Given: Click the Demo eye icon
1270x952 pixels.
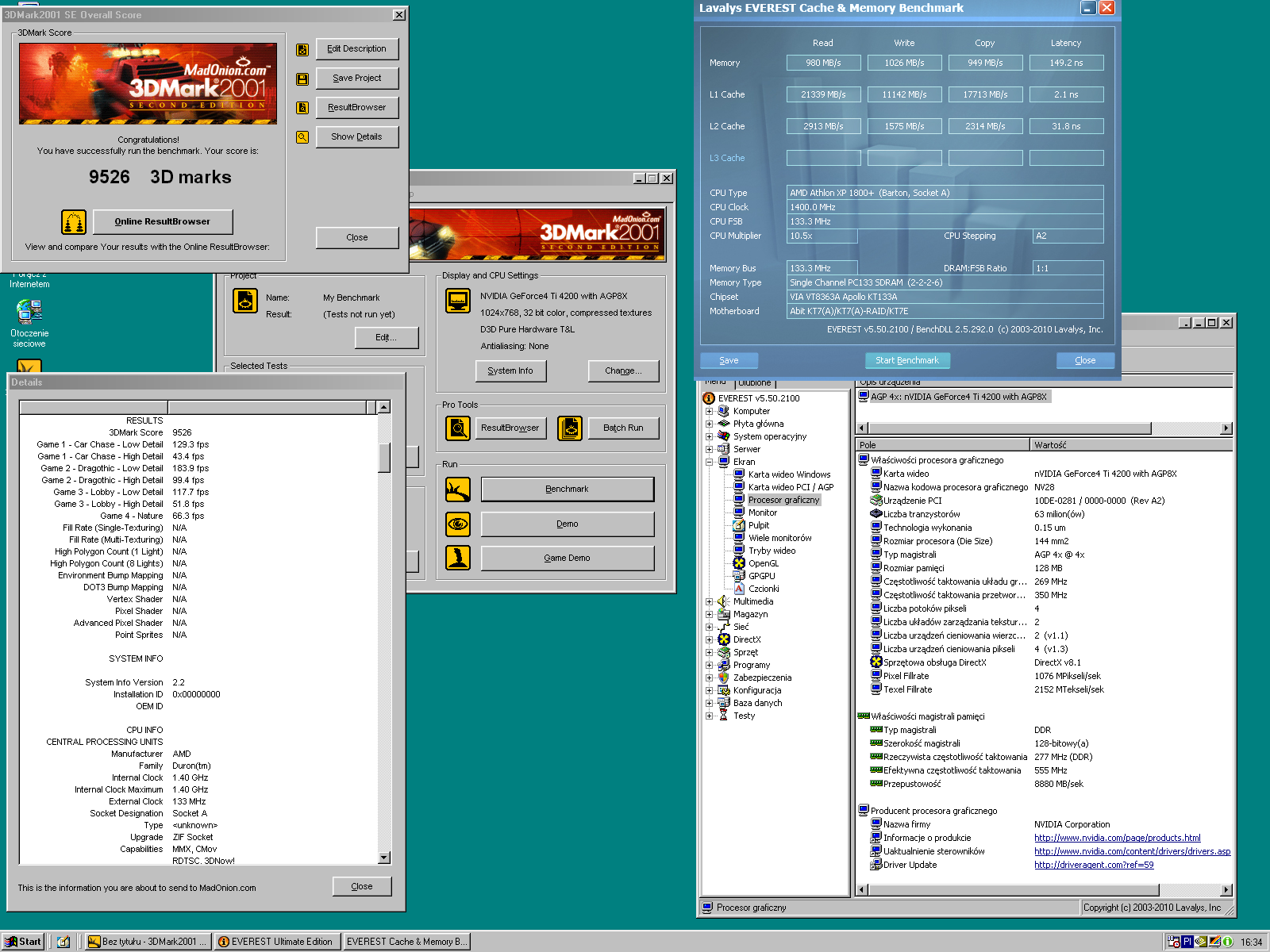Looking at the screenshot, I should [x=458, y=524].
